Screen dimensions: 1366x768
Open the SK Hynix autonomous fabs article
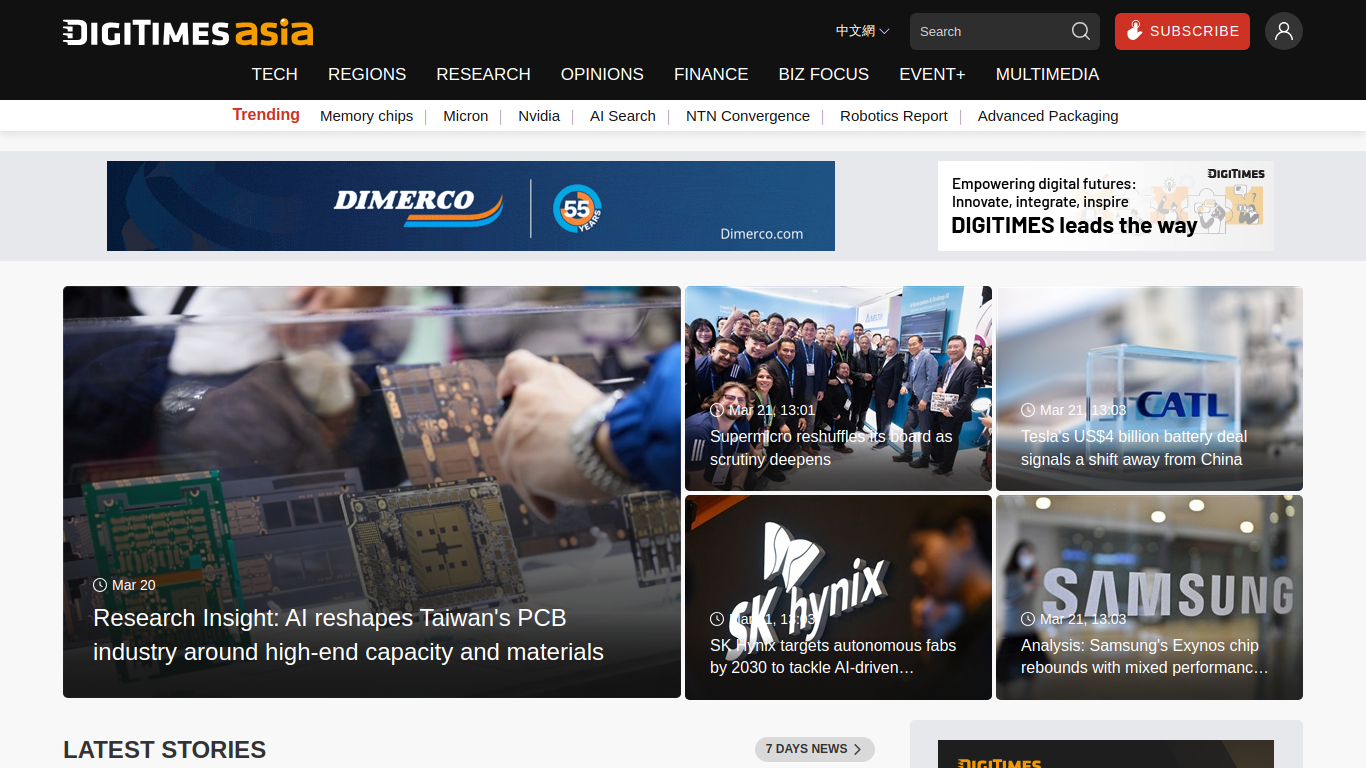[833, 656]
